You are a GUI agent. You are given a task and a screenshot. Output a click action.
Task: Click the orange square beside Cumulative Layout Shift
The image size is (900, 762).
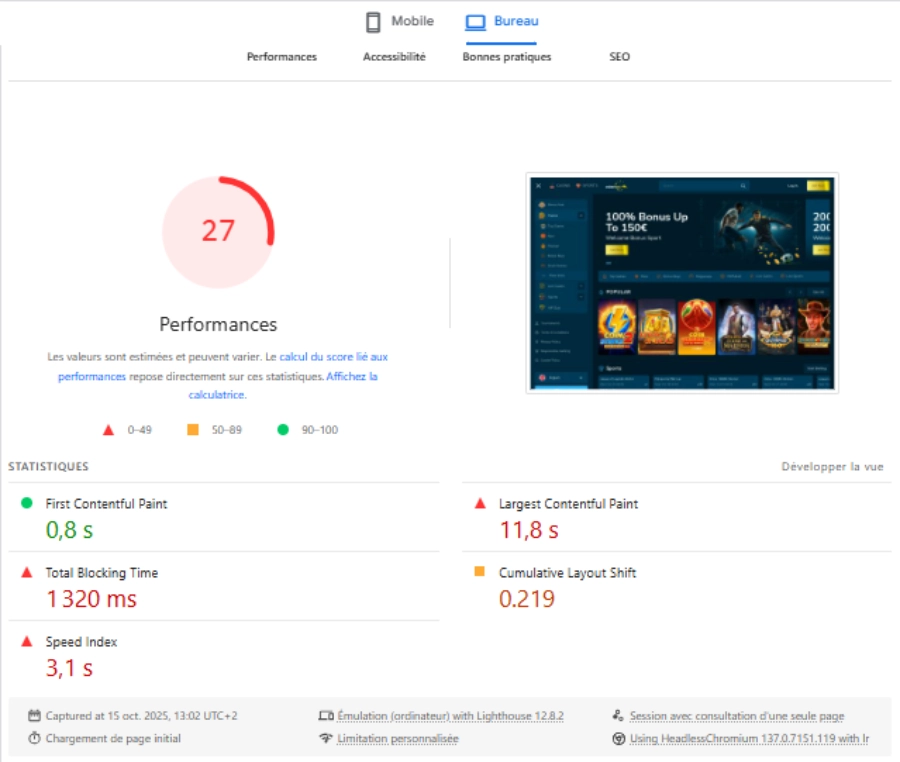click(x=479, y=572)
